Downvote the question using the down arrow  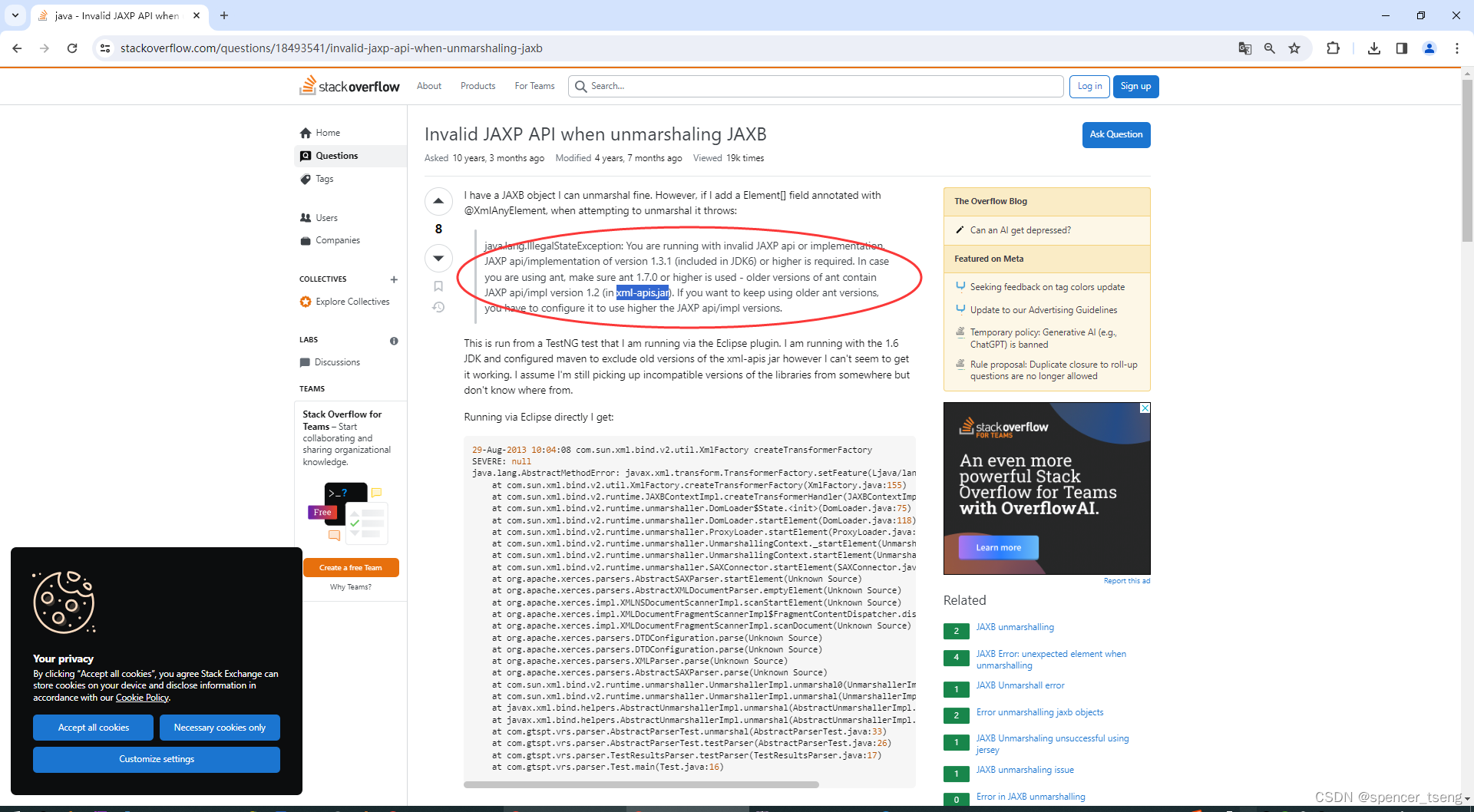point(438,258)
